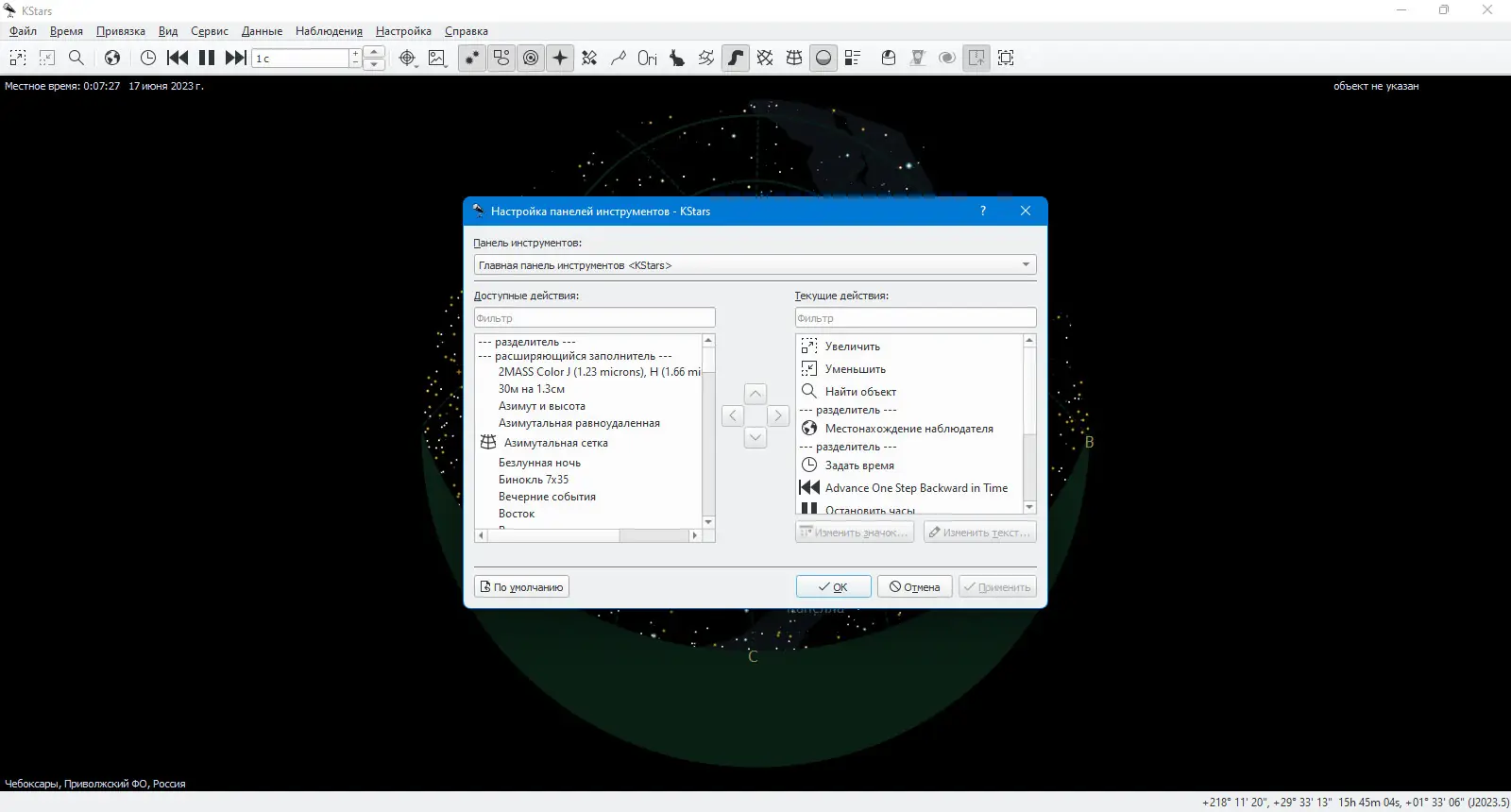Viewport: 1511px width, 812px height.
Task: Open the Данные menu
Action: [262, 31]
